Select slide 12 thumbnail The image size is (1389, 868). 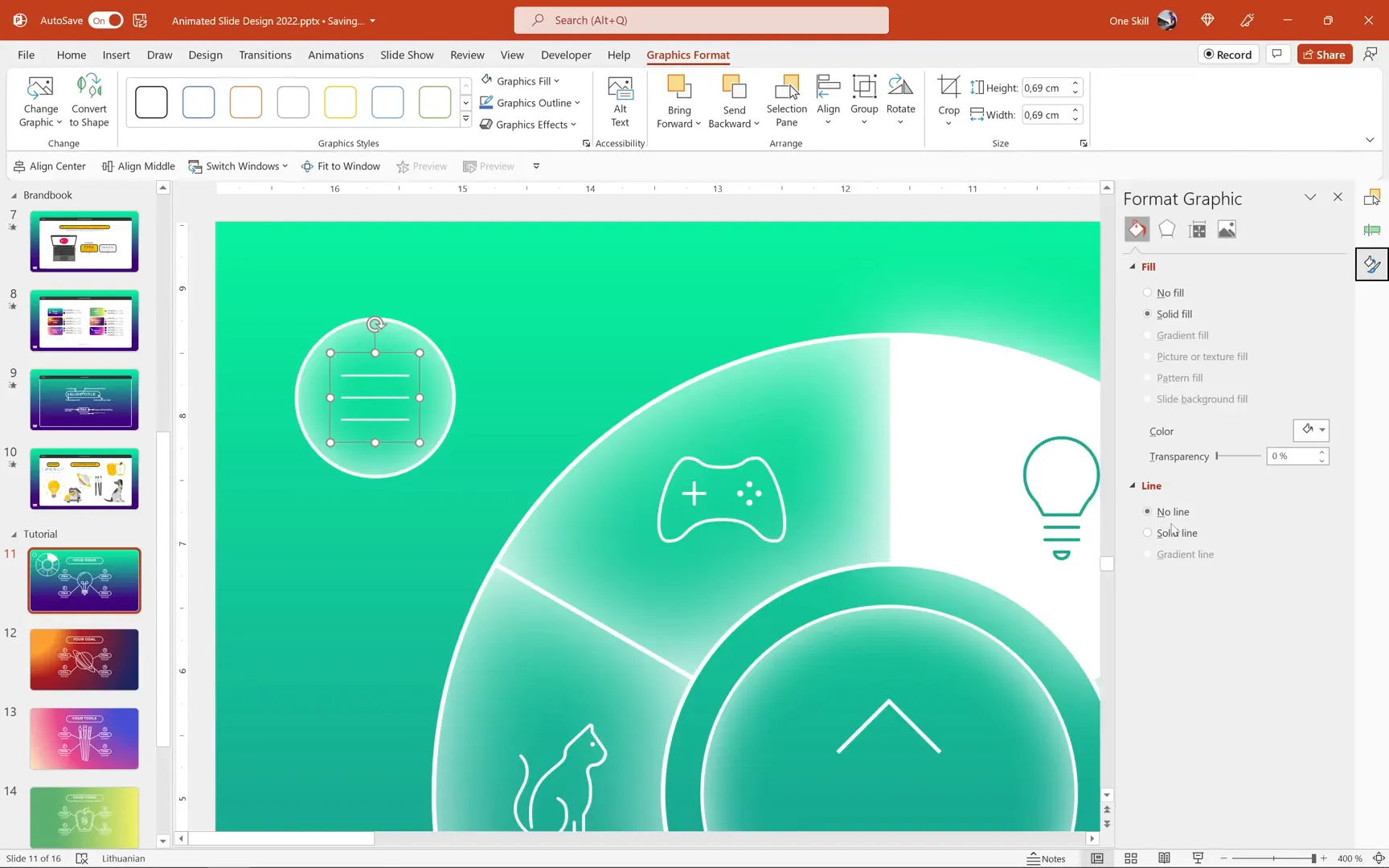84,659
